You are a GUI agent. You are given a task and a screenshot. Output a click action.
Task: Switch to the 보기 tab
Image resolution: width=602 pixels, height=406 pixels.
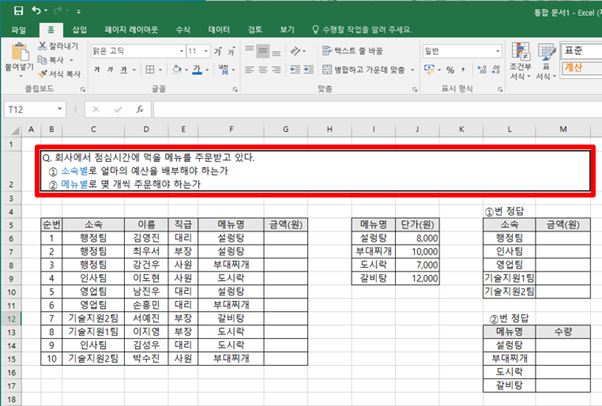coord(287,30)
